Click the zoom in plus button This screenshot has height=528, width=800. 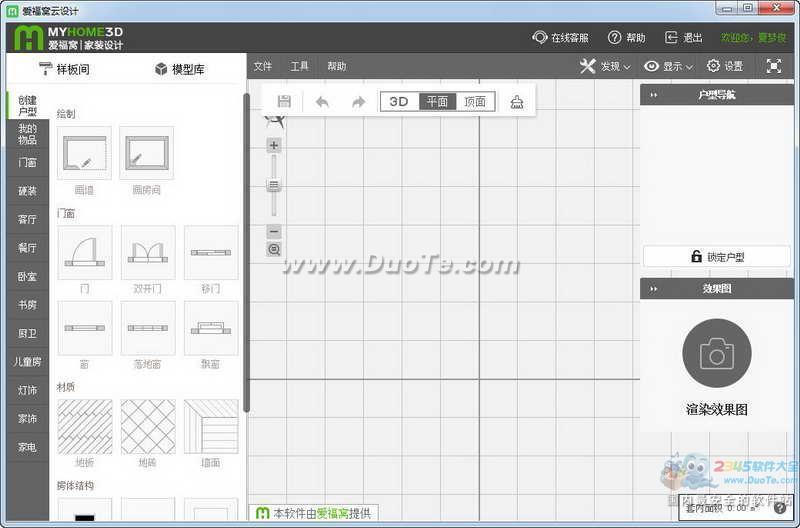coord(274,145)
